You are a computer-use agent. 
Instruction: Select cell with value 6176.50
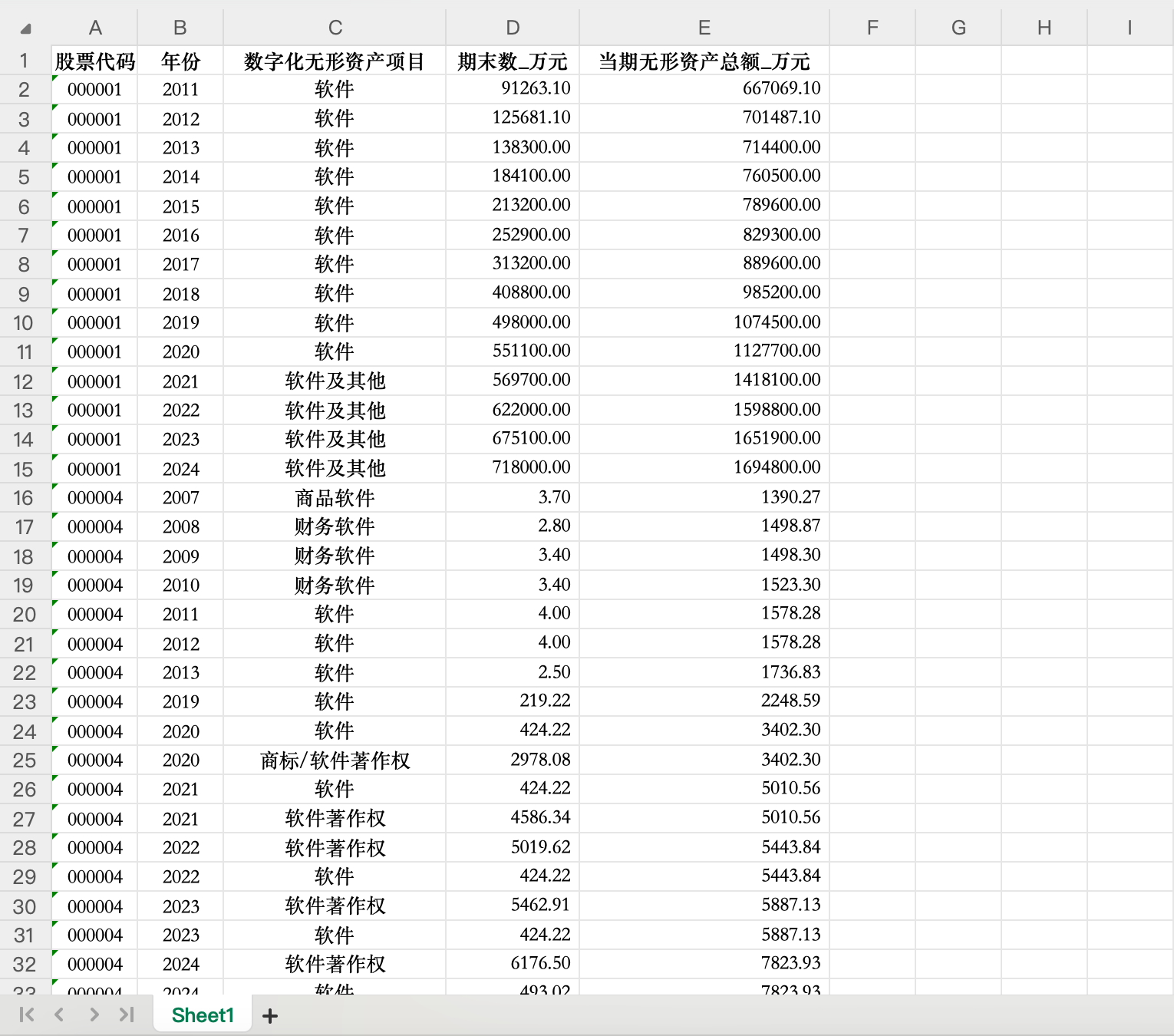click(x=513, y=964)
